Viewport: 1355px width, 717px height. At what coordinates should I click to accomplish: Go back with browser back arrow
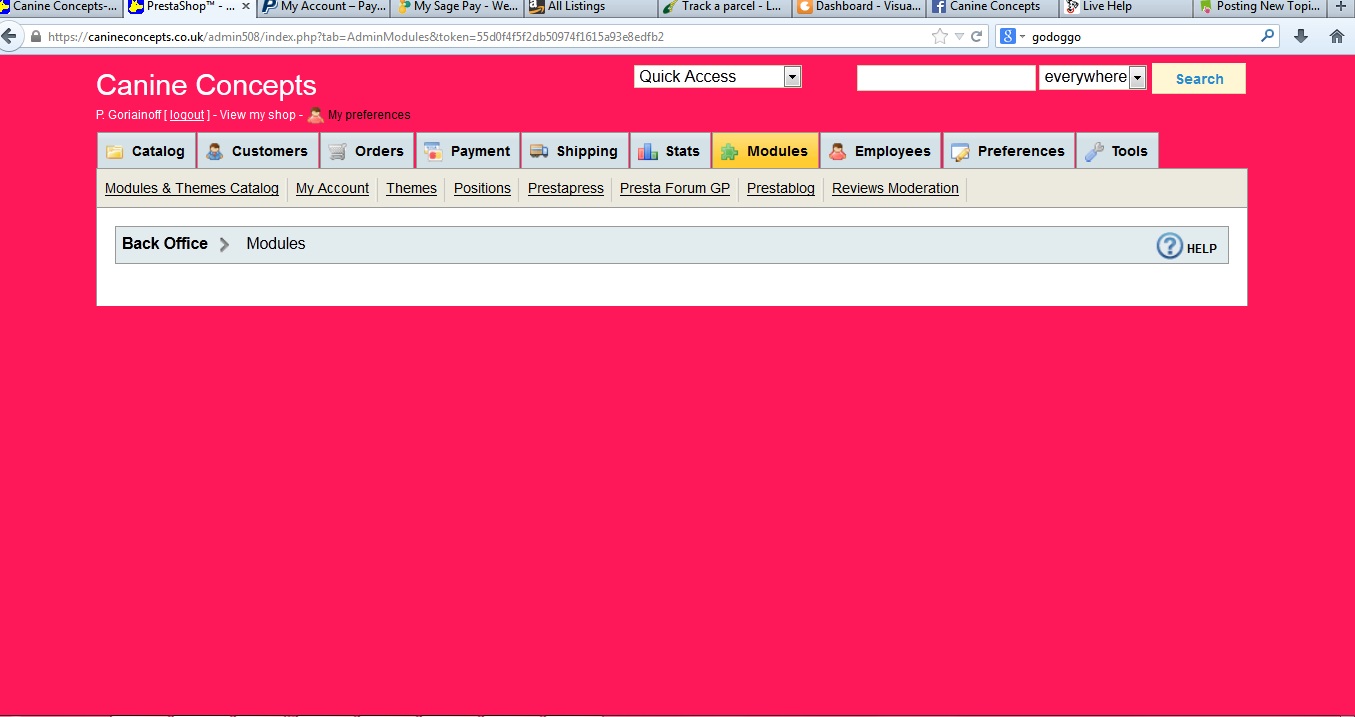tap(10, 36)
